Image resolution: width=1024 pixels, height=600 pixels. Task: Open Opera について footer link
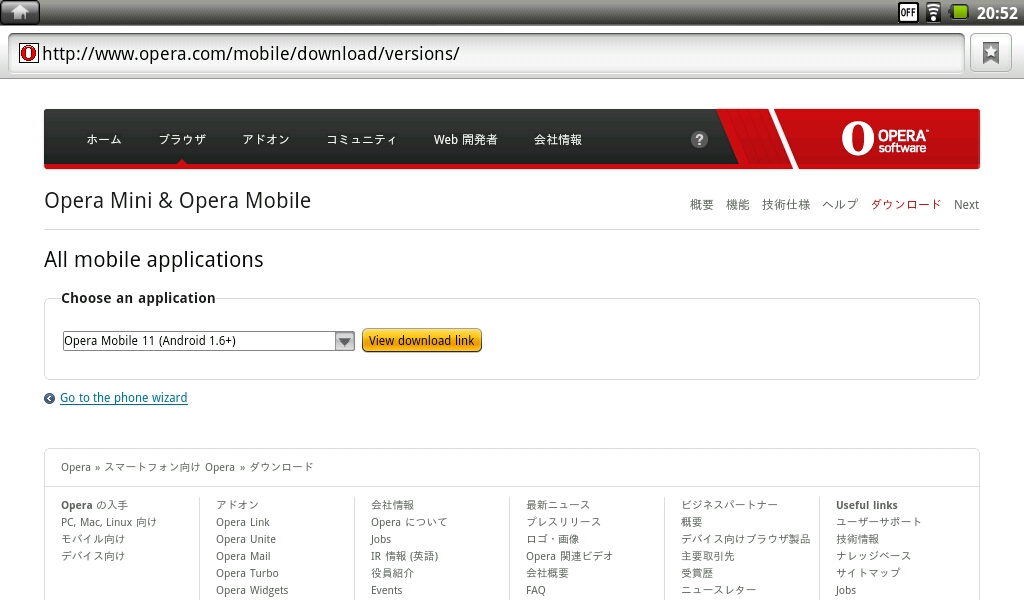409,522
